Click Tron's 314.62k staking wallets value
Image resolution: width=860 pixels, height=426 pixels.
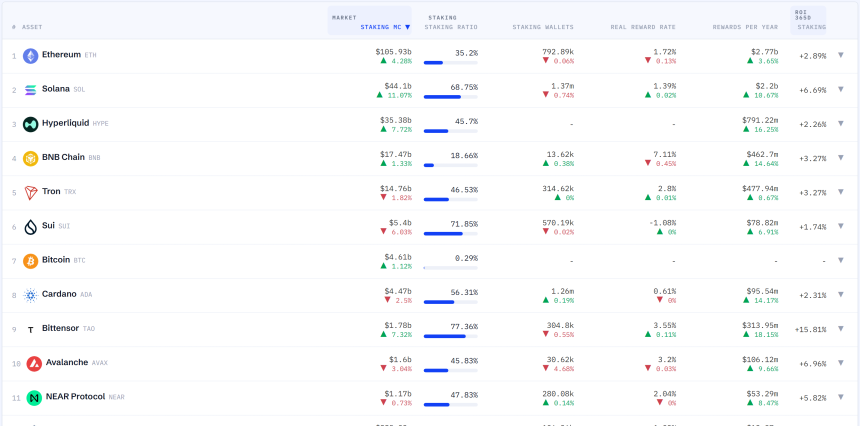click(x=557, y=189)
